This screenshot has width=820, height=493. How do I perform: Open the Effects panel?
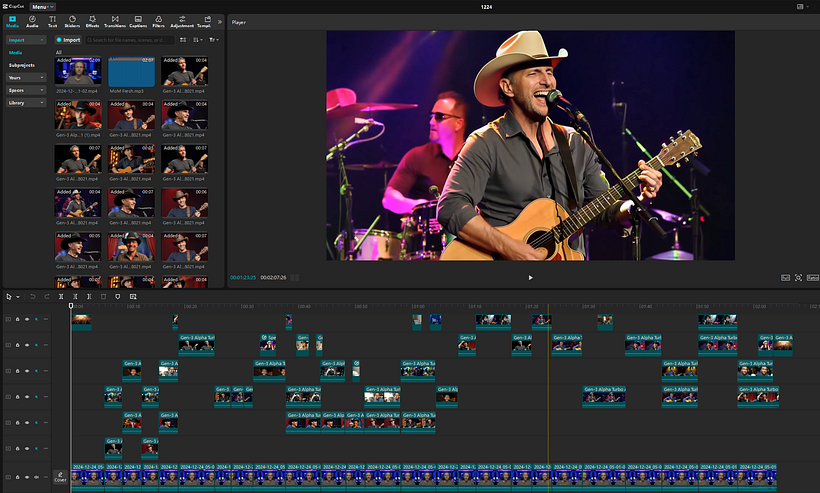92,21
